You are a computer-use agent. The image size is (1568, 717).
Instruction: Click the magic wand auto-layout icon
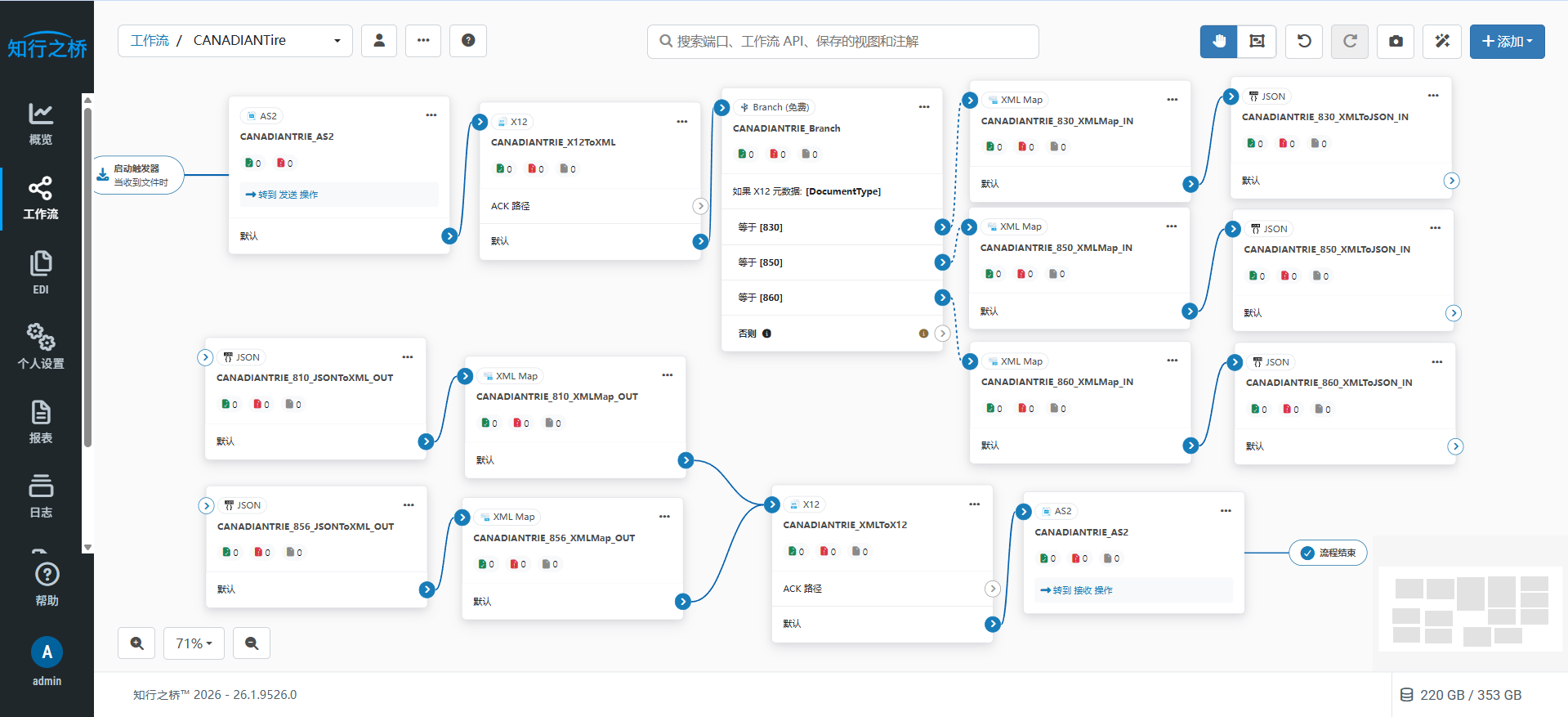tap(1442, 41)
